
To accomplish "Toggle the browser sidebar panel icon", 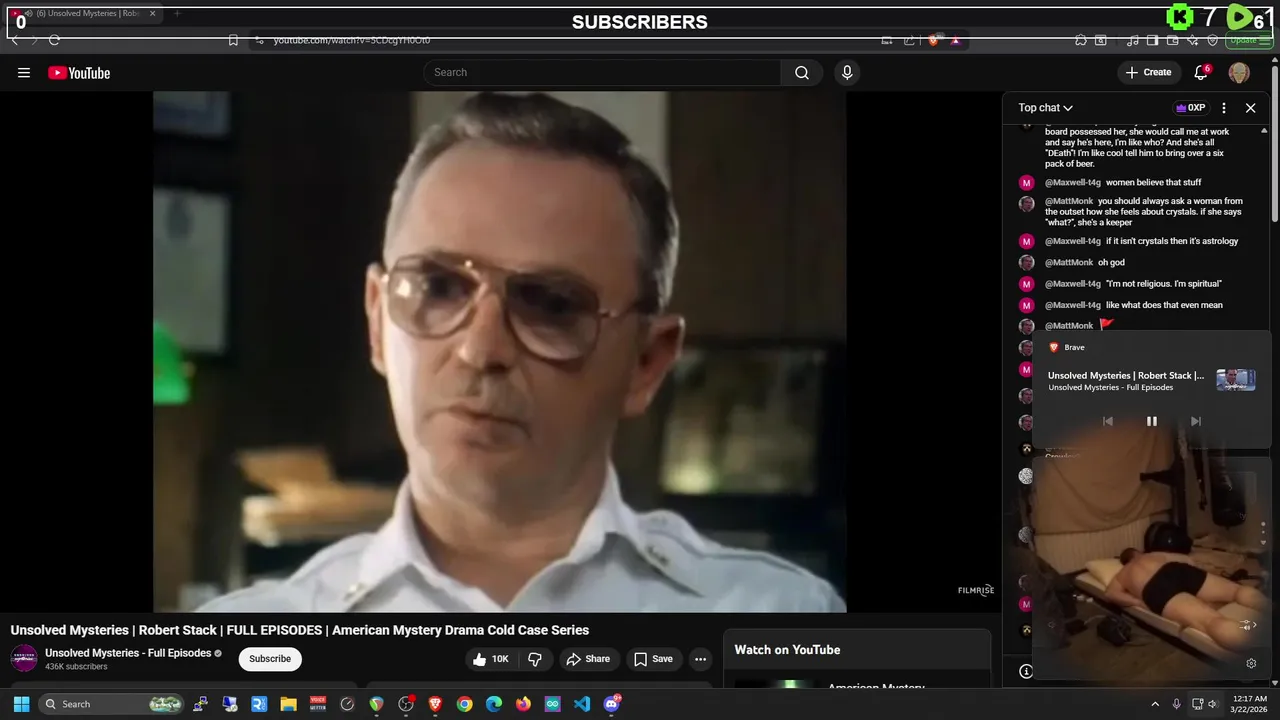I will click(1152, 40).
